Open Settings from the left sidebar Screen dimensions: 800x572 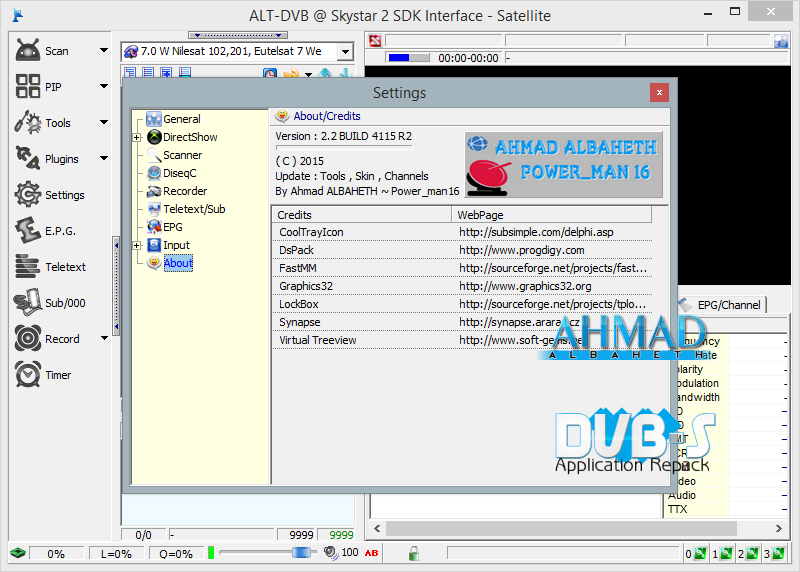coord(50,195)
